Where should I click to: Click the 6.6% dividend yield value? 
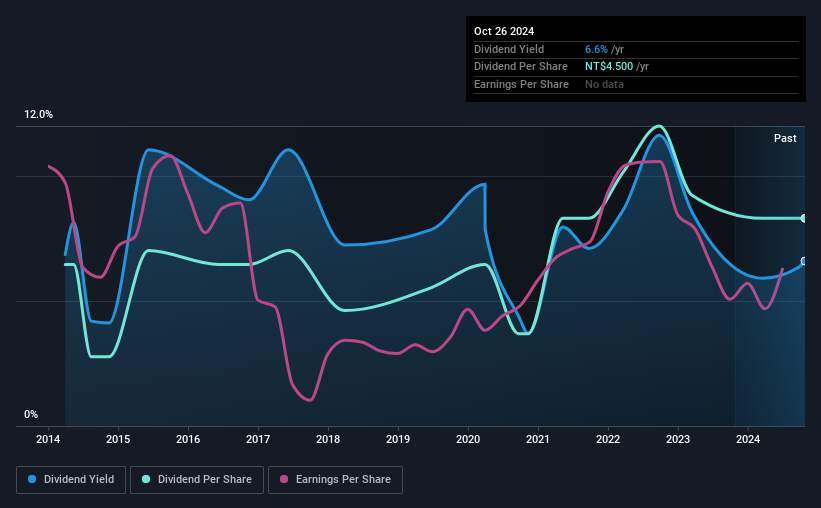point(596,49)
